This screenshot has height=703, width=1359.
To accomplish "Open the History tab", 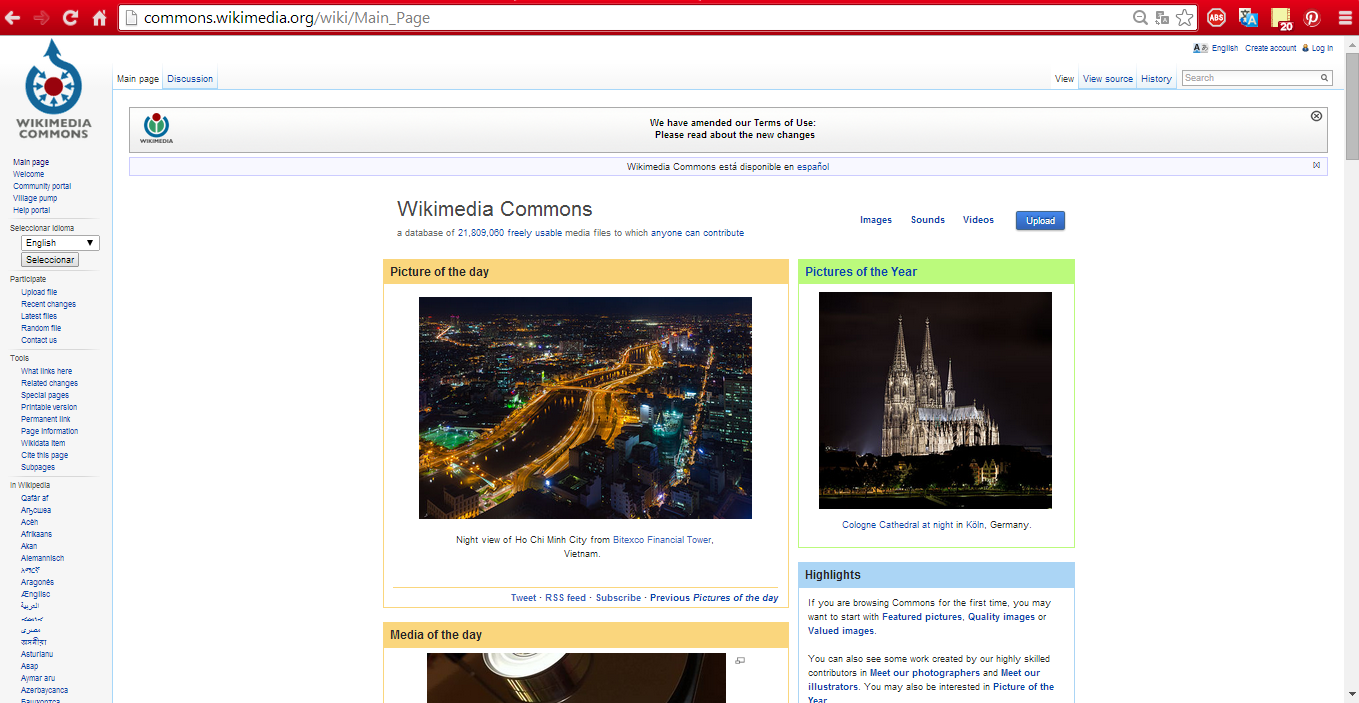I will pyautogui.click(x=1156, y=79).
